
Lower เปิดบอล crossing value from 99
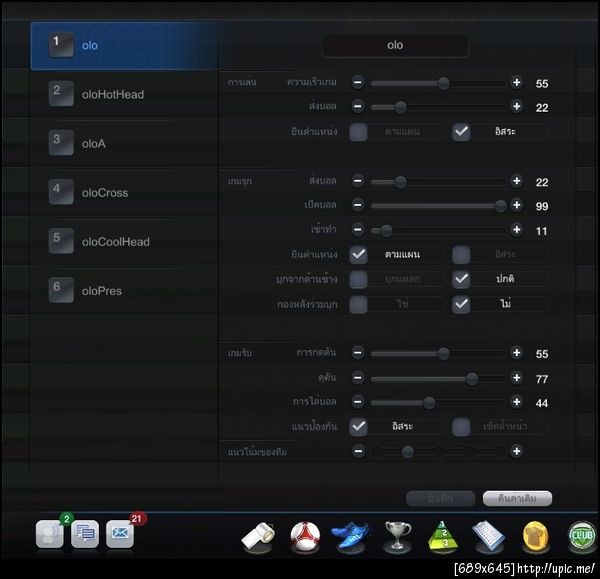point(358,205)
